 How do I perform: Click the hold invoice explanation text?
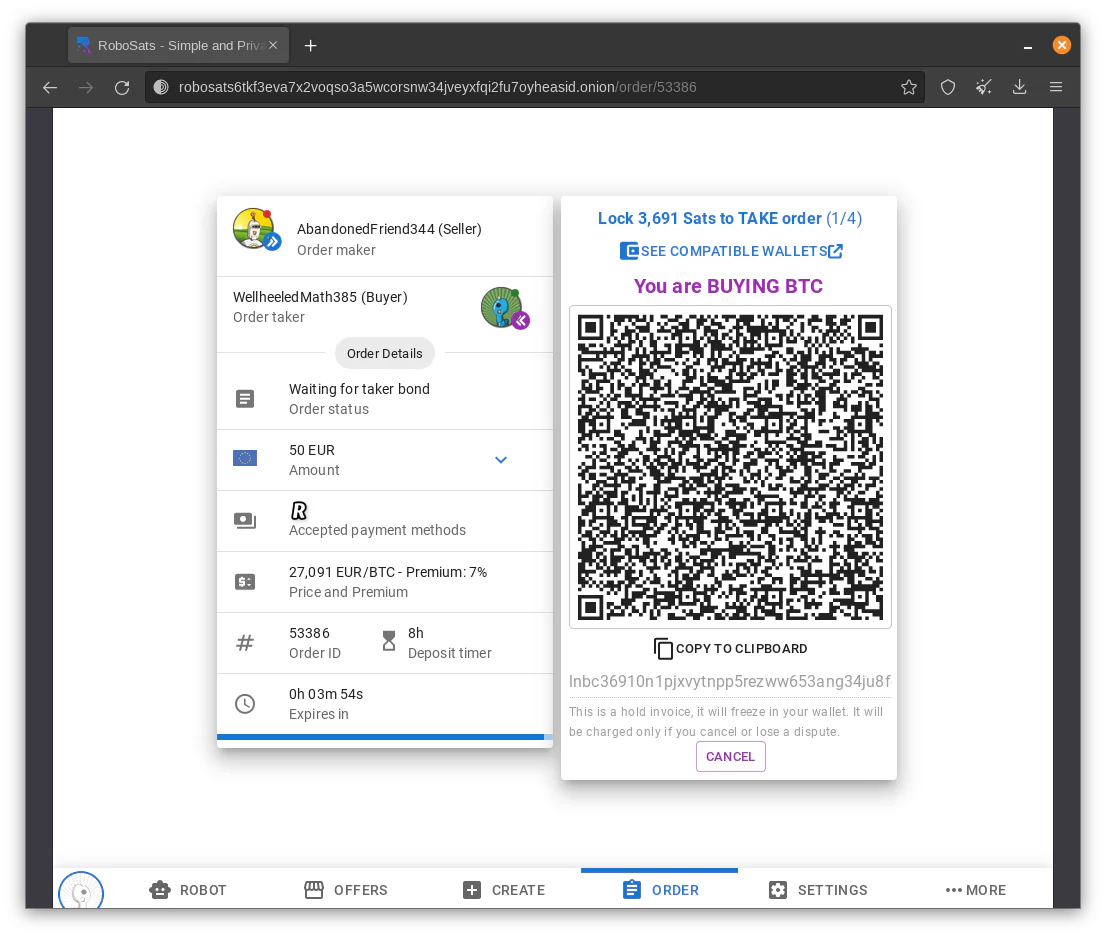tap(726, 722)
